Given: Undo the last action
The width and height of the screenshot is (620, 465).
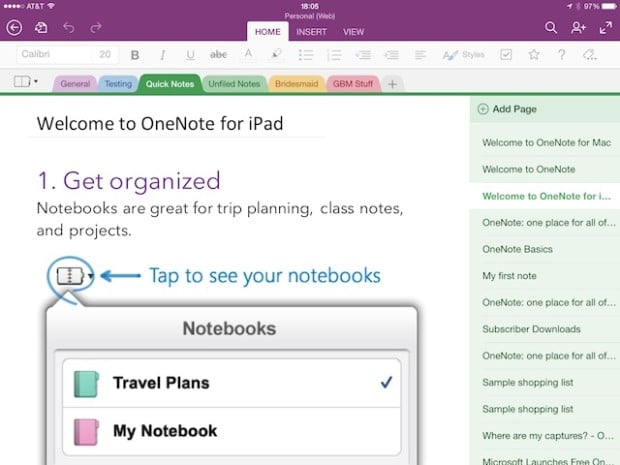Looking at the screenshot, I should [69, 28].
